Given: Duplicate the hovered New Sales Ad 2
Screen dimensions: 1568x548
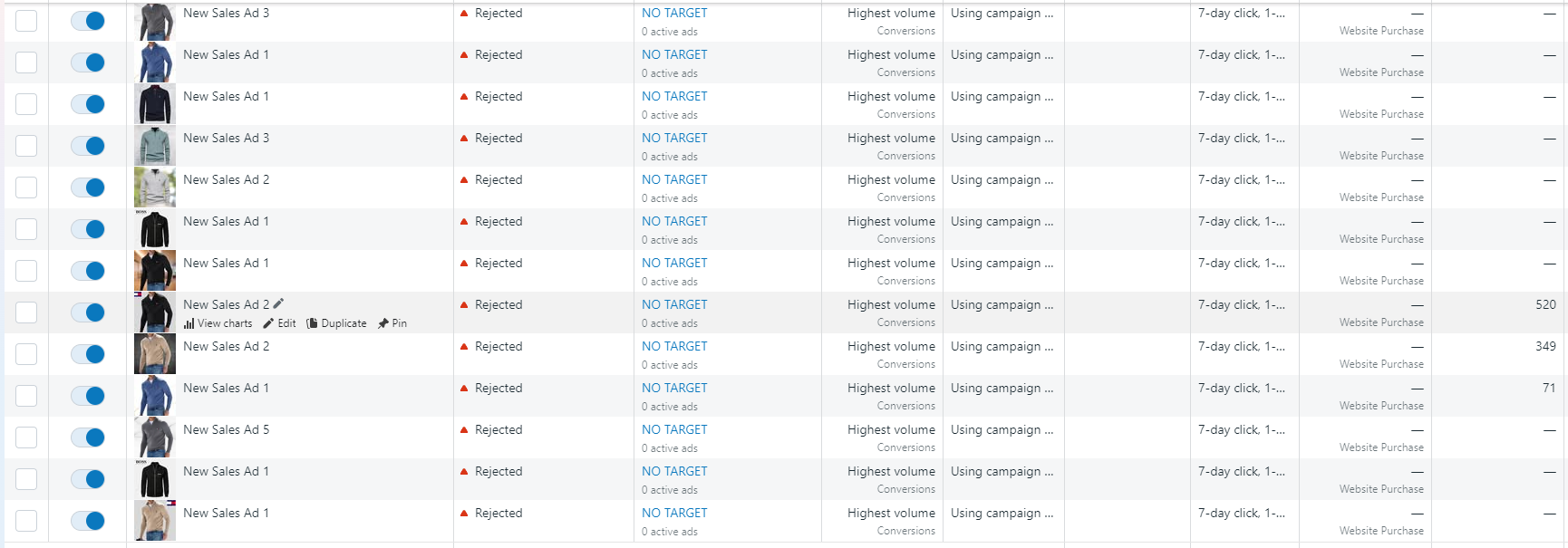Looking at the screenshot, I should click(336, 323).
